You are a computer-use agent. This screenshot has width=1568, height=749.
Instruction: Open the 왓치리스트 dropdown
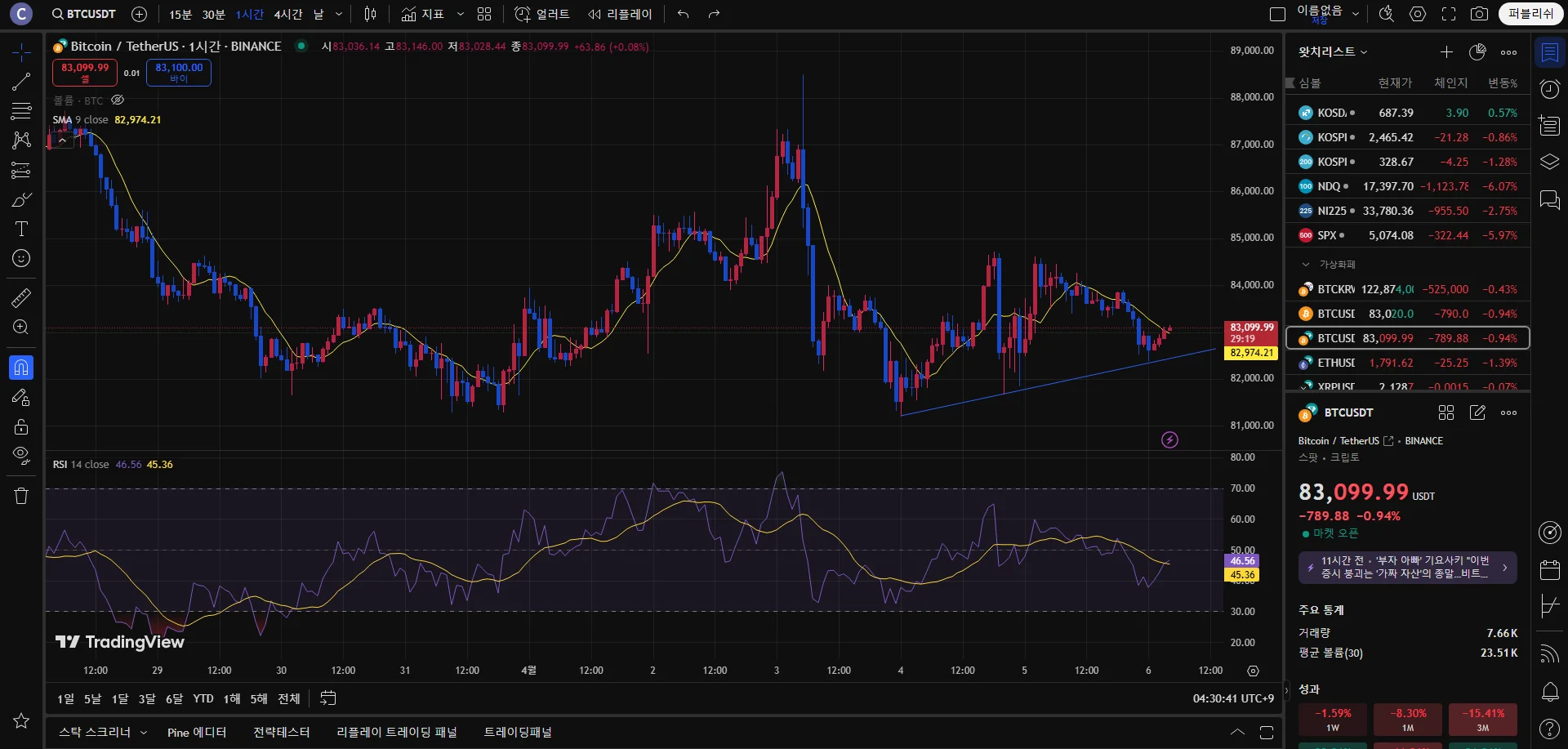tap(1333, 52)
